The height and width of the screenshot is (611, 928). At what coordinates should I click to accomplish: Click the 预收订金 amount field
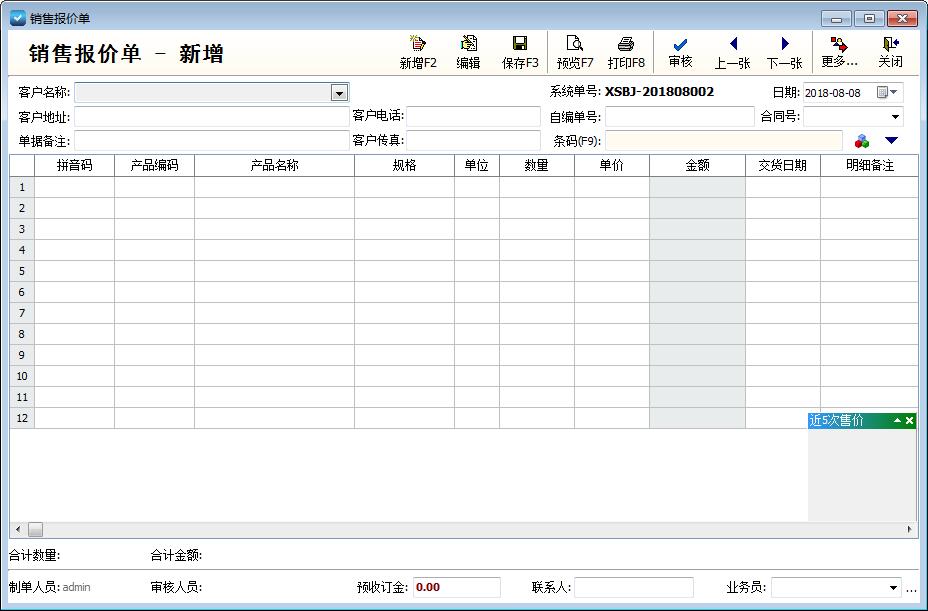[456, 587]
